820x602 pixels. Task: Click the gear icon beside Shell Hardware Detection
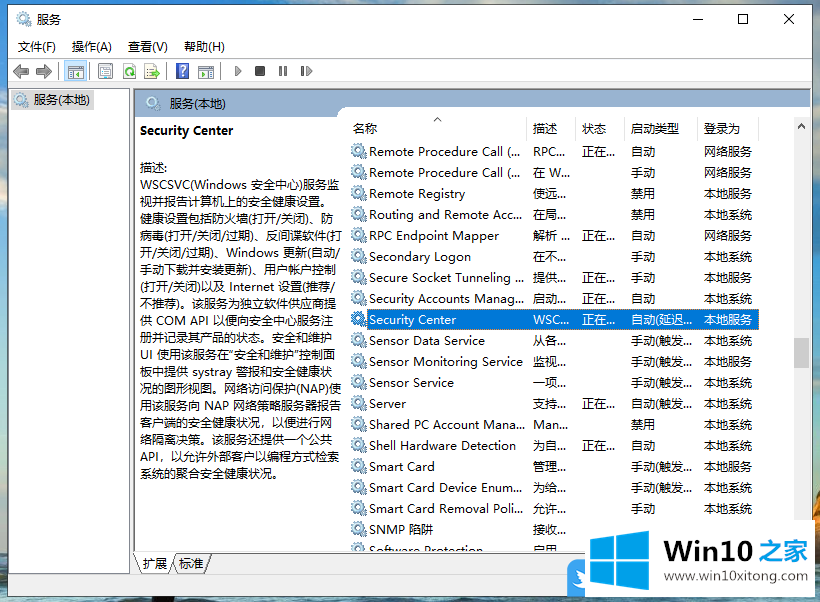pyautogui.click(x=358, y=445)
